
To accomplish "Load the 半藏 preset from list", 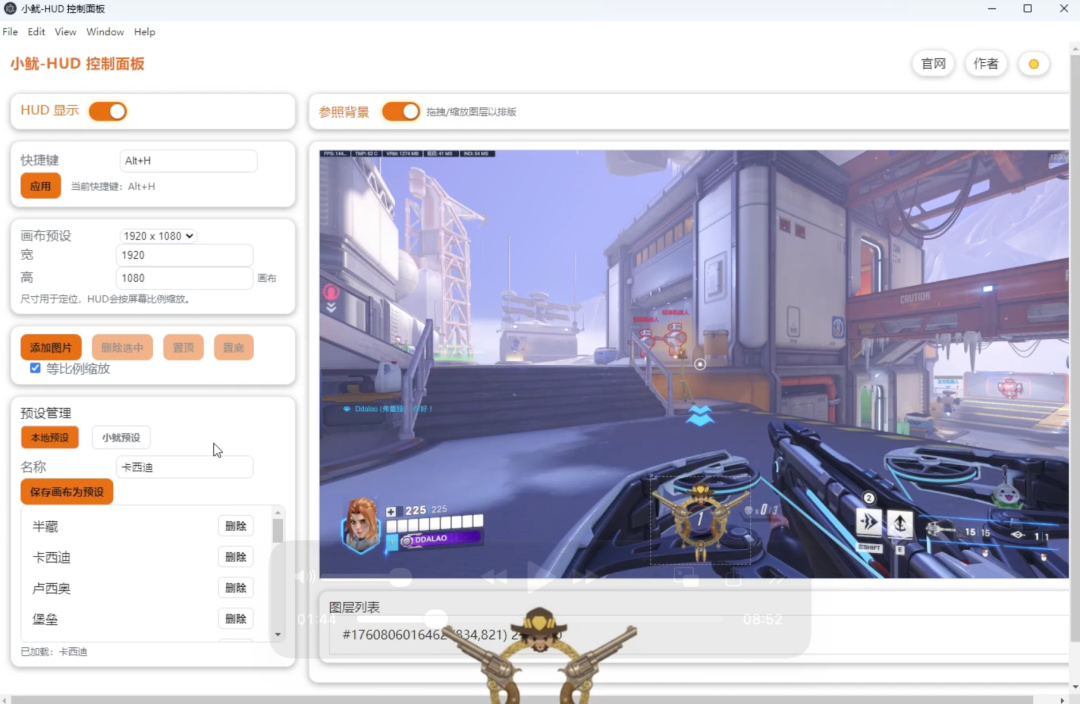I will pyautogui.click(x=45, y=526).
